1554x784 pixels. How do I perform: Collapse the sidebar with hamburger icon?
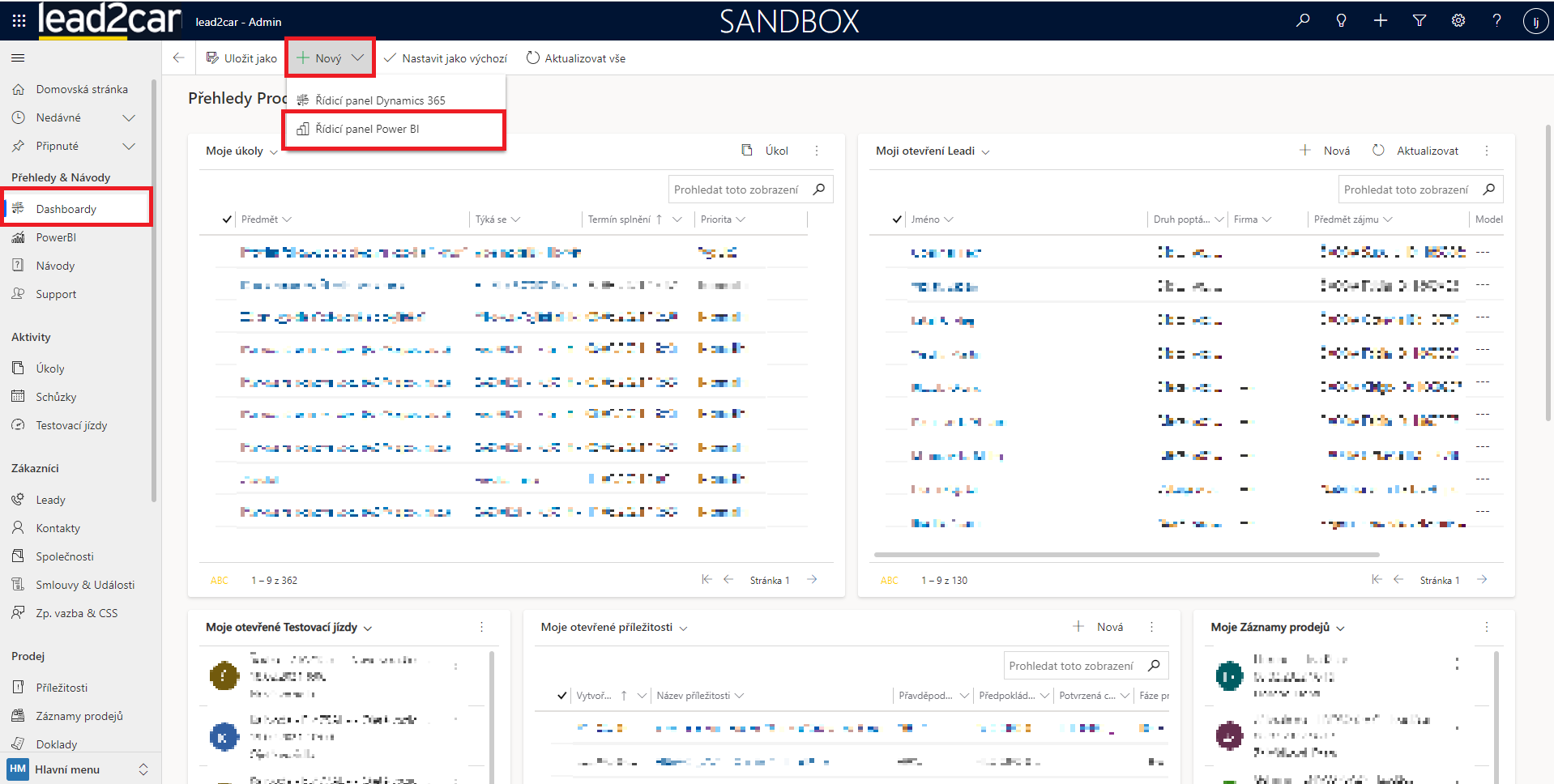[18, 58]
